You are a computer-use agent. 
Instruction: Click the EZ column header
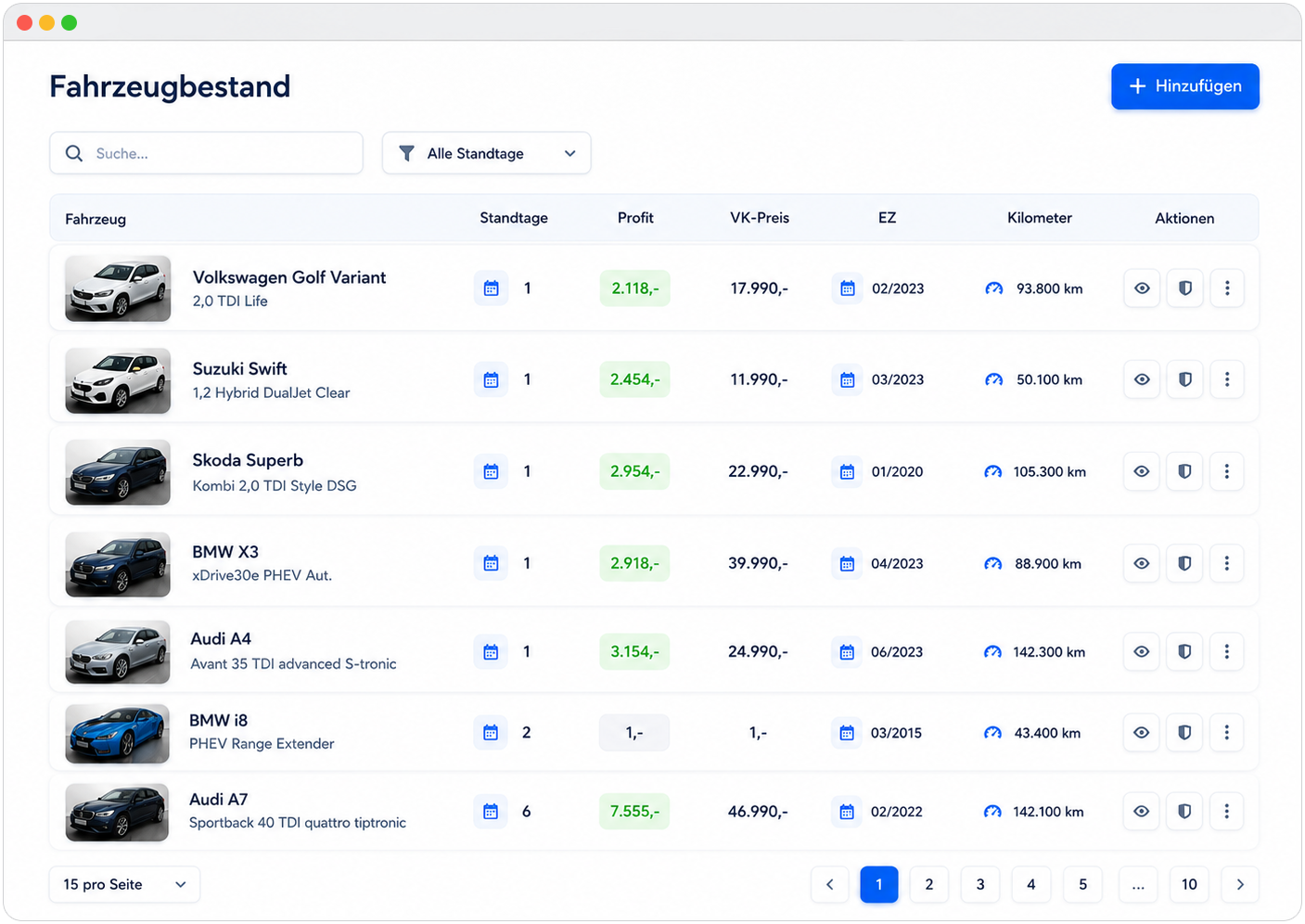coord(888,218)
